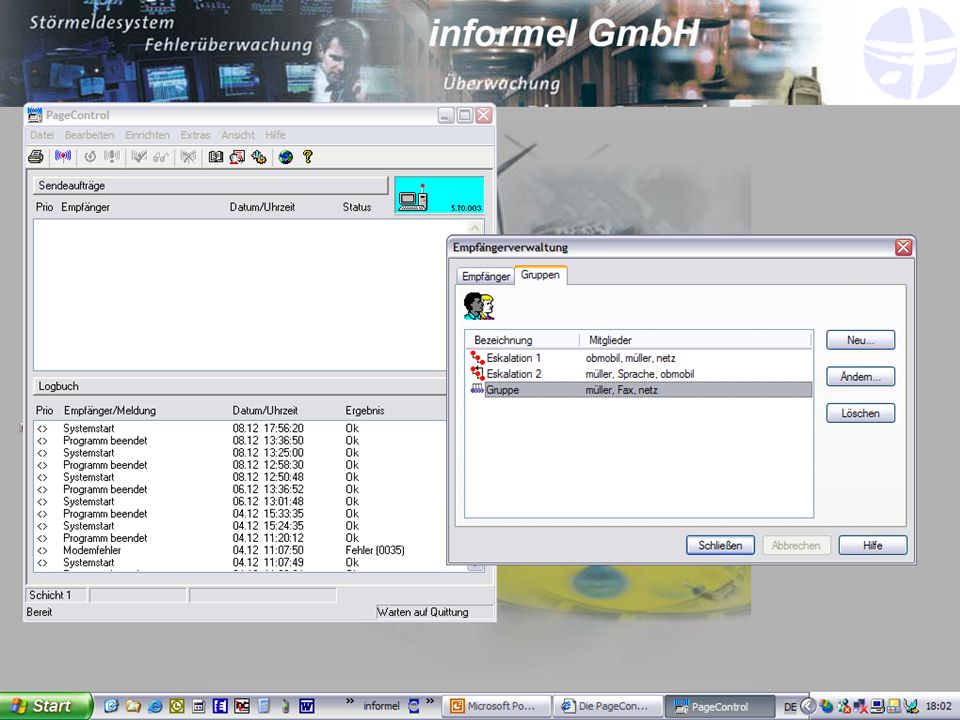Open the Hilfe menu

click(276, 135)
